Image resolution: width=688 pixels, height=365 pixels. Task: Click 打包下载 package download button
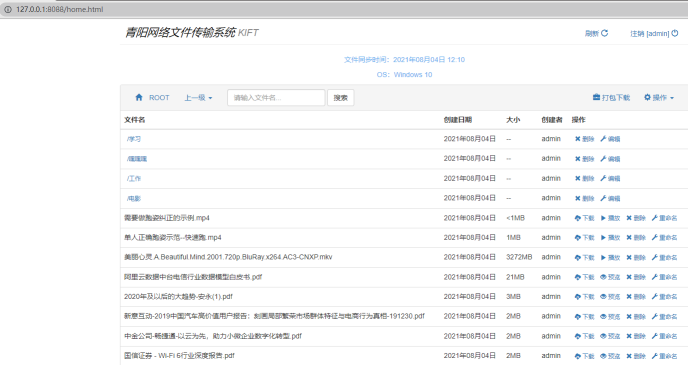tap(611, 97)
